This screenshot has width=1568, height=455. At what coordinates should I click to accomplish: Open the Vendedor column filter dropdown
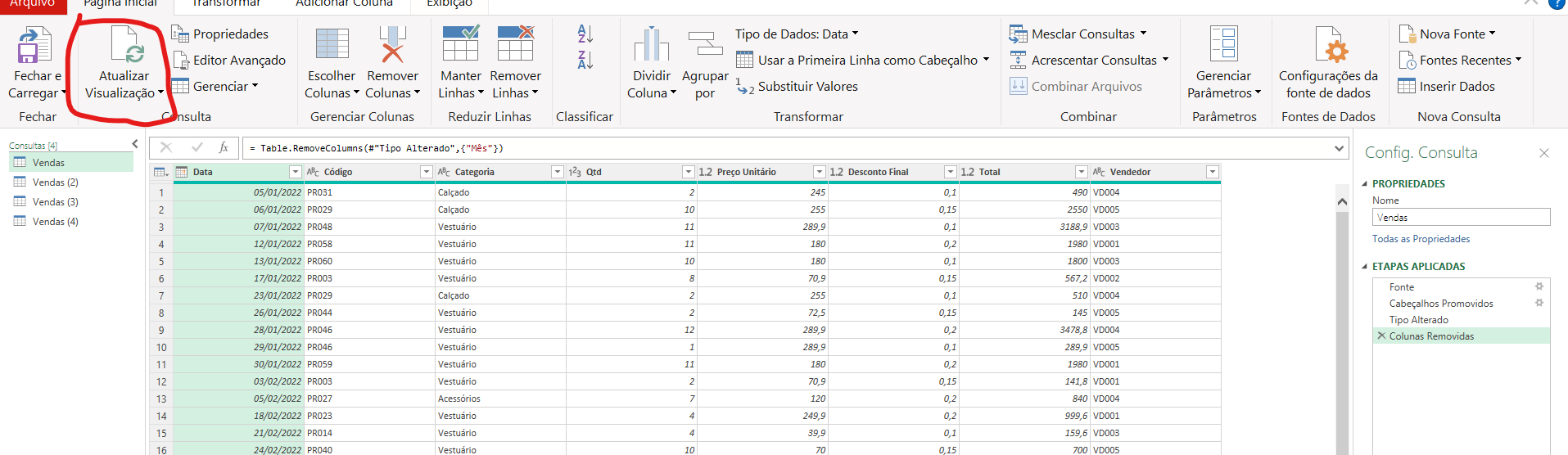coord(1212,172)
